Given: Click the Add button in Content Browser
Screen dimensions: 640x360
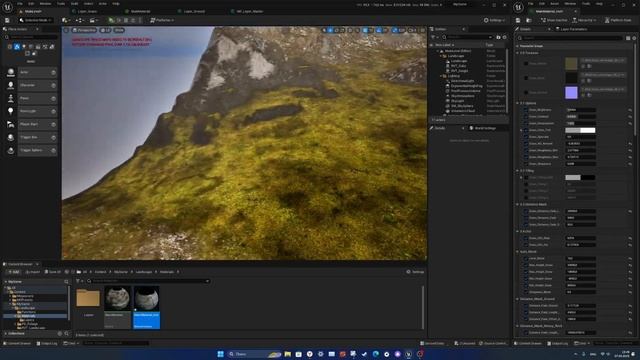Looking at the screenshot, I should point(14,272).
